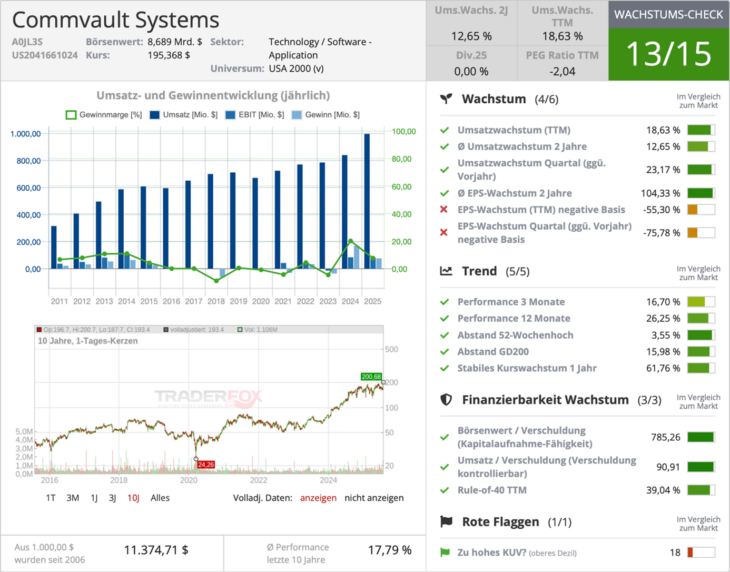
Task: Click the checkmark beside Börsenwert / Verschuldung
Action: 445,437
